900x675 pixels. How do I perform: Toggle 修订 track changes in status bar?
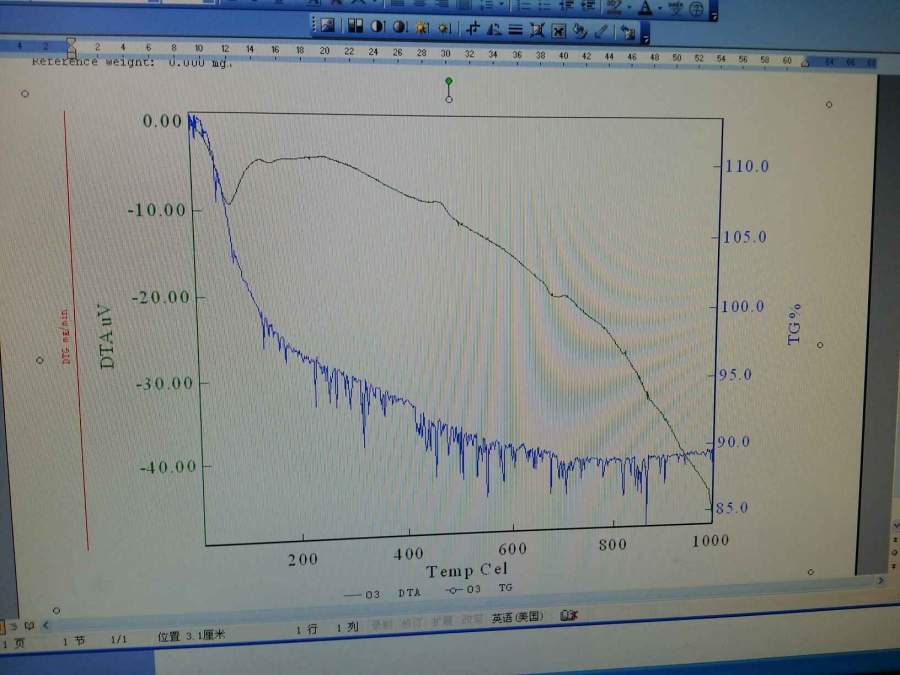410,623
